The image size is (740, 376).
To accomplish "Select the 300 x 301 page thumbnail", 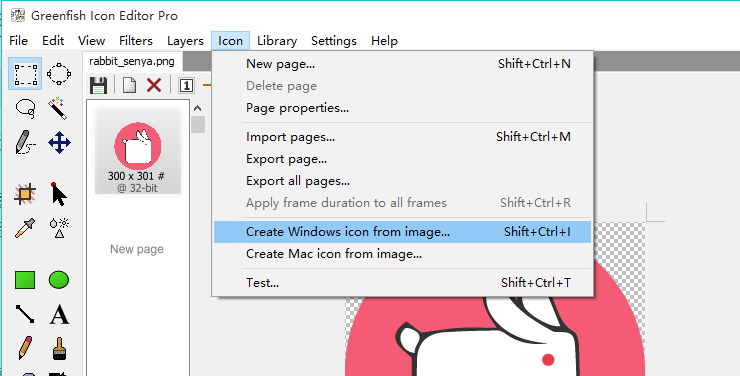I will coord(138,151).
